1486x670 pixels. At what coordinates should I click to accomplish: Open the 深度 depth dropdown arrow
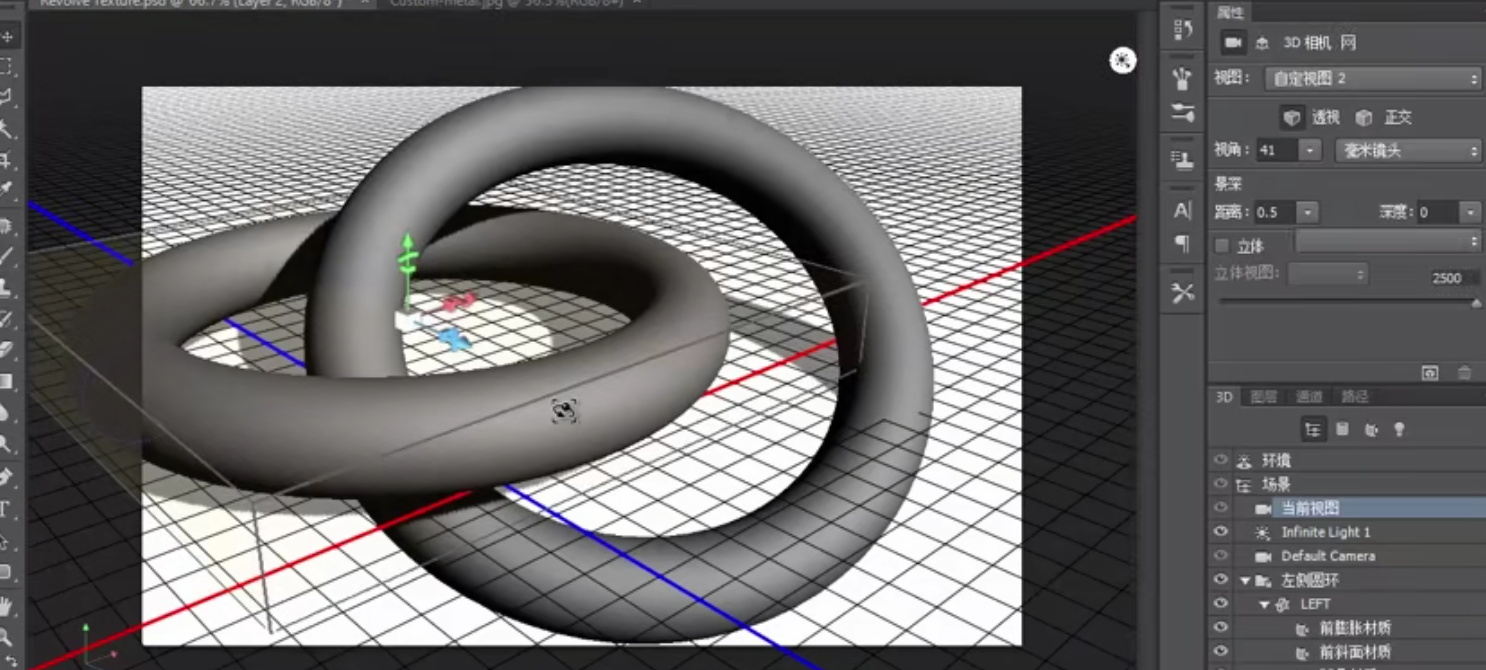(x=1469, y=212)
